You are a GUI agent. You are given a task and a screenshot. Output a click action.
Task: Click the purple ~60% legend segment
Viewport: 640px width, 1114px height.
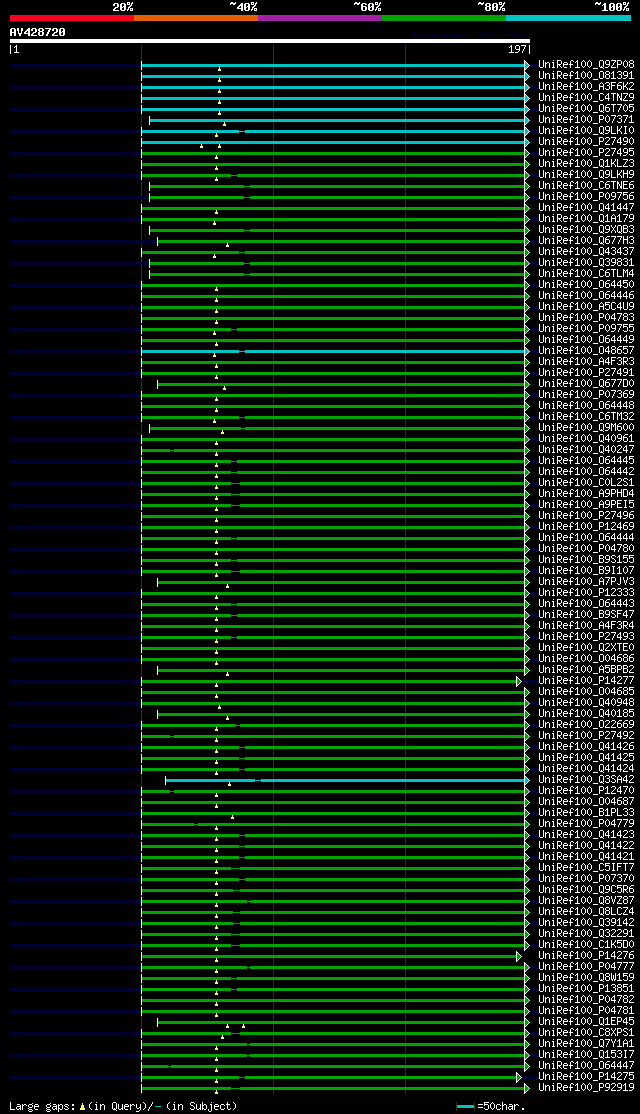(320, 18)
